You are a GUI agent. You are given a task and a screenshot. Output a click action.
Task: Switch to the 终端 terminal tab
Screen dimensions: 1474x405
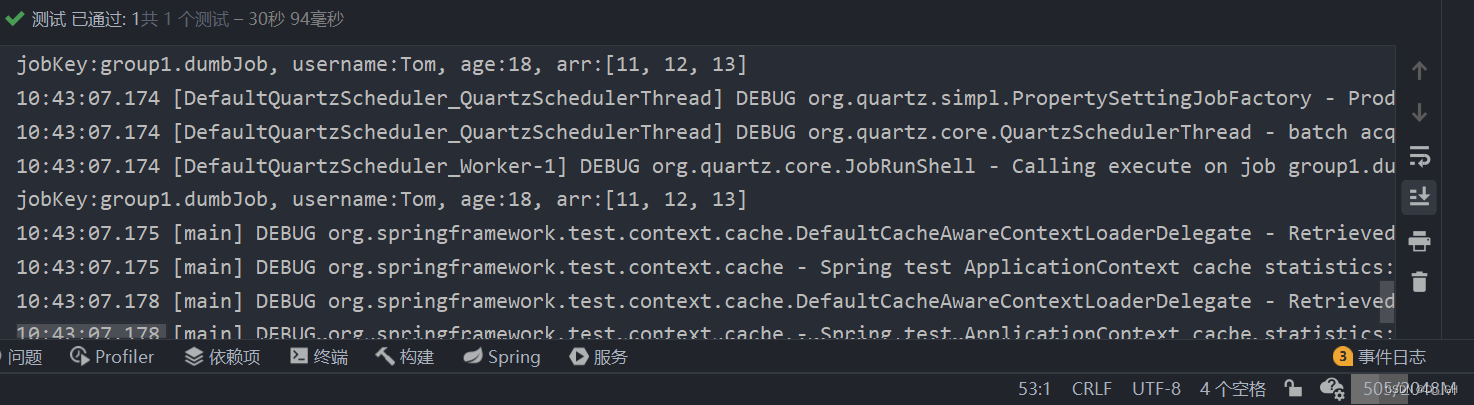point(319,357)
